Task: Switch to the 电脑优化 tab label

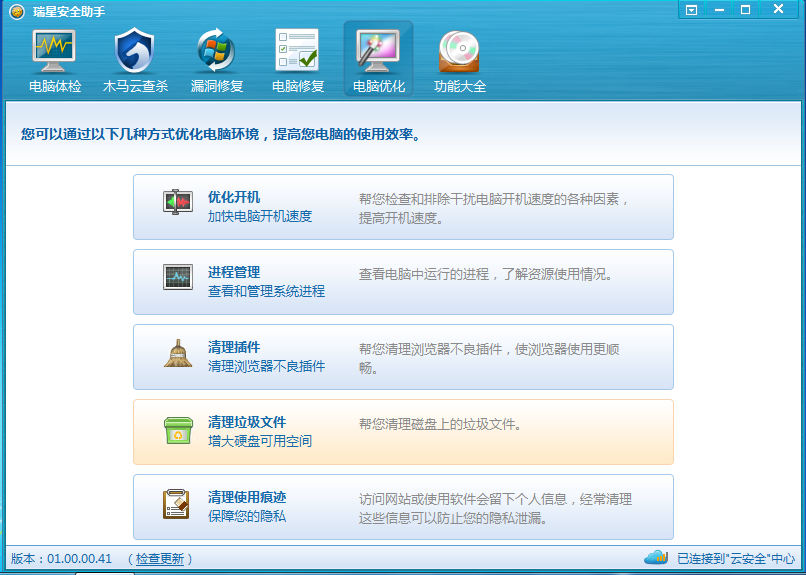Action: 379,86
